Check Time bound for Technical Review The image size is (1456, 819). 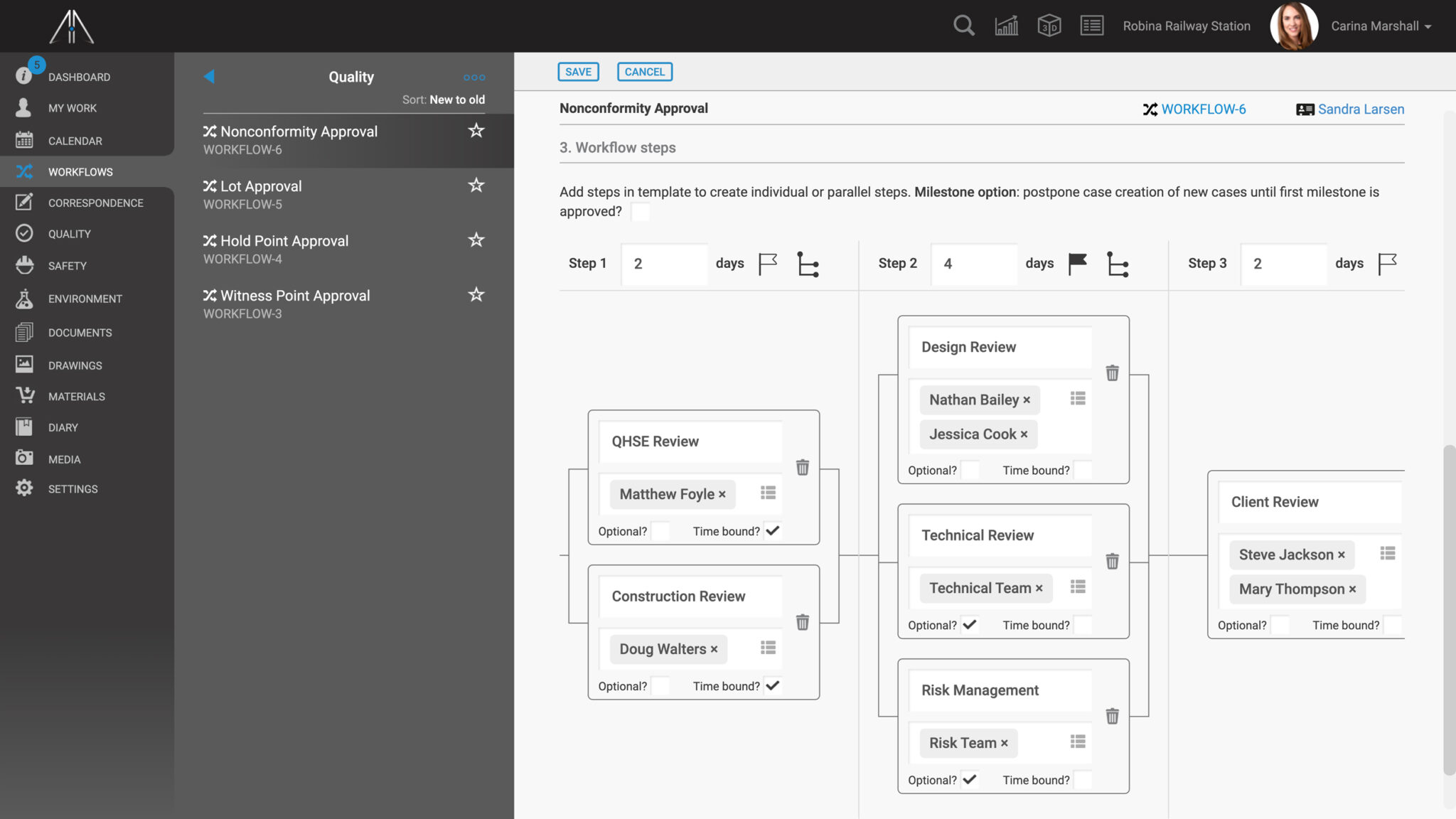(1082, 625)
